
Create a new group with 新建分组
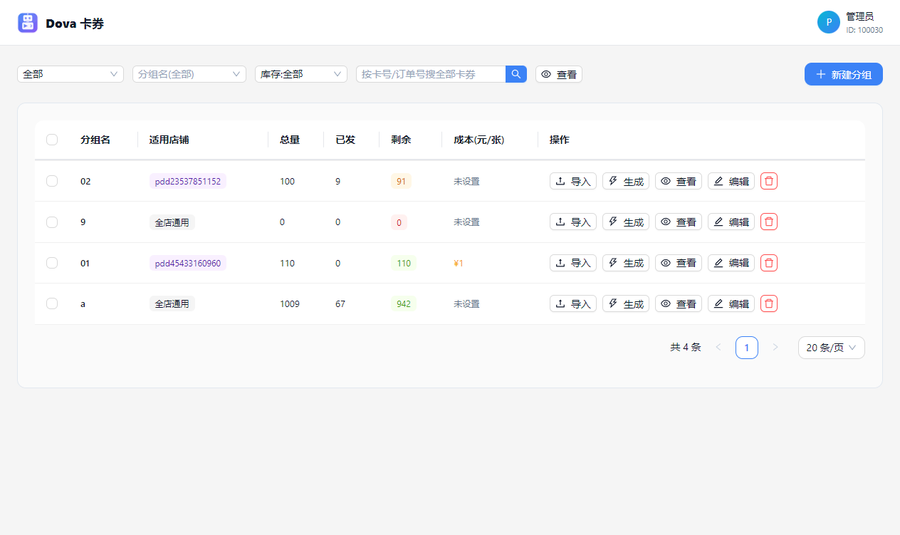[x=843, y=74]
